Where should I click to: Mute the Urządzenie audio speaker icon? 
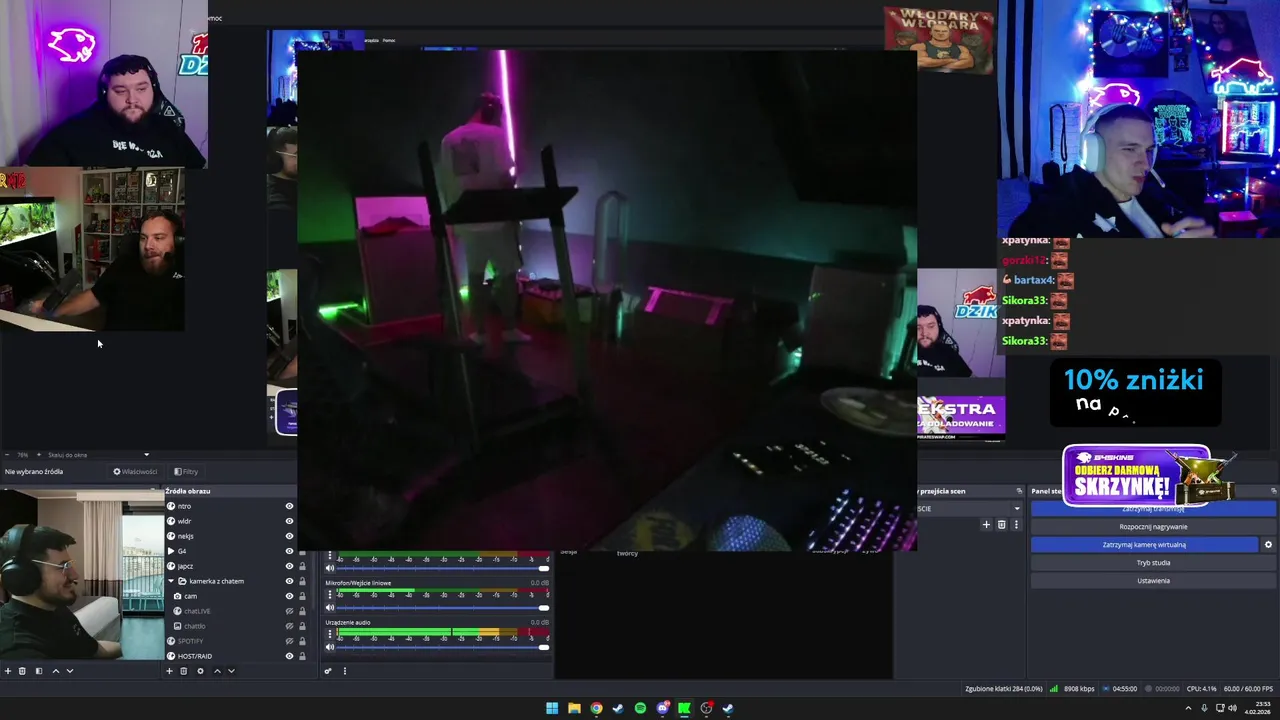[330, 647]
